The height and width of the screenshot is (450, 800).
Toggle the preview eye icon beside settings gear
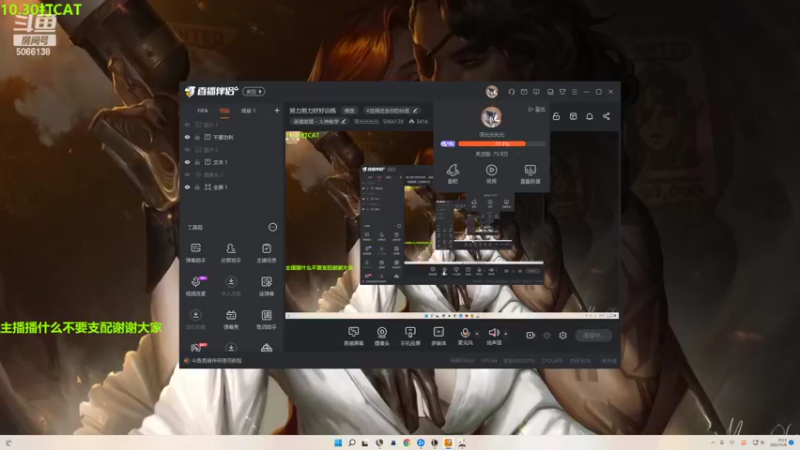click(x=547, y=335)
